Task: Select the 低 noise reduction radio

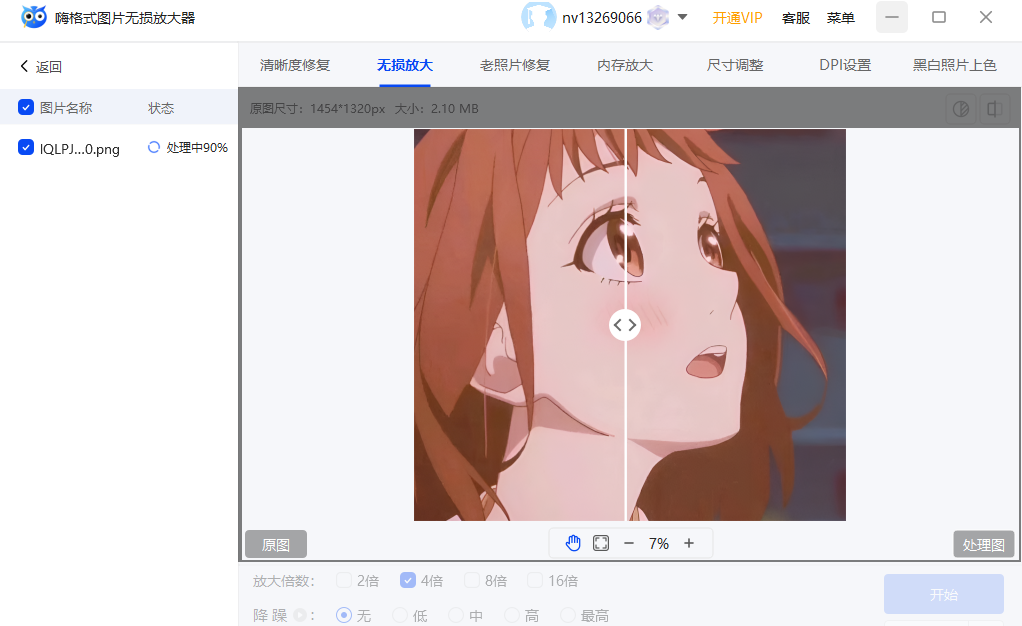Action: click(x=400, y=615)
